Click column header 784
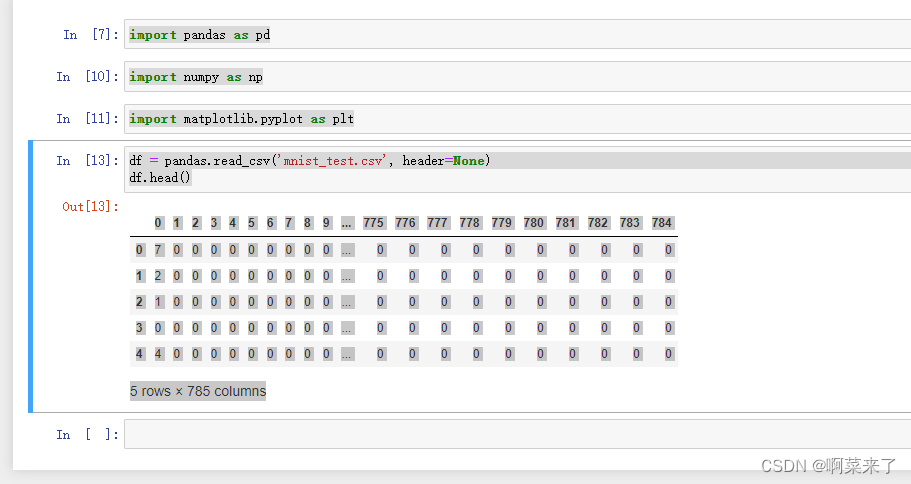Viewport: 911px width, 484px height. (x=662, y=223)
